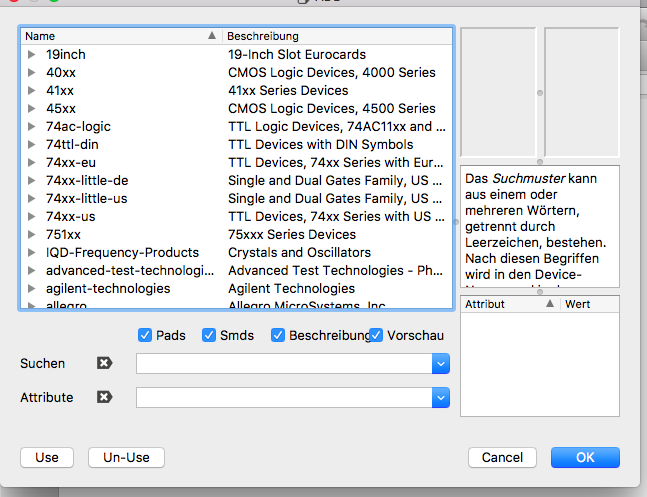Click description 'TTL Devices with DIN Symbols'
This screenshot has height=497, width=647.
coord(321,144)
